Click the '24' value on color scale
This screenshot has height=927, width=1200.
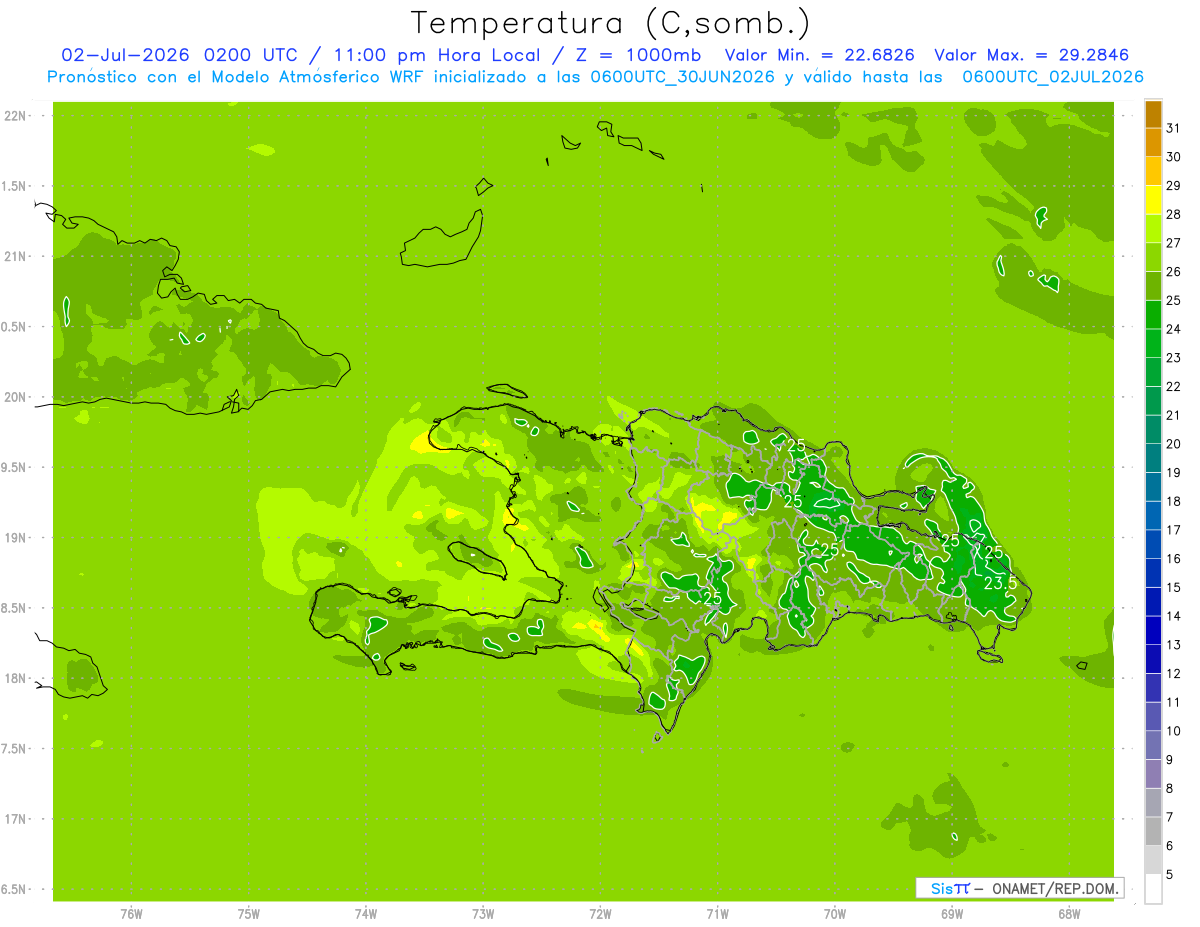pos(1174,329)
